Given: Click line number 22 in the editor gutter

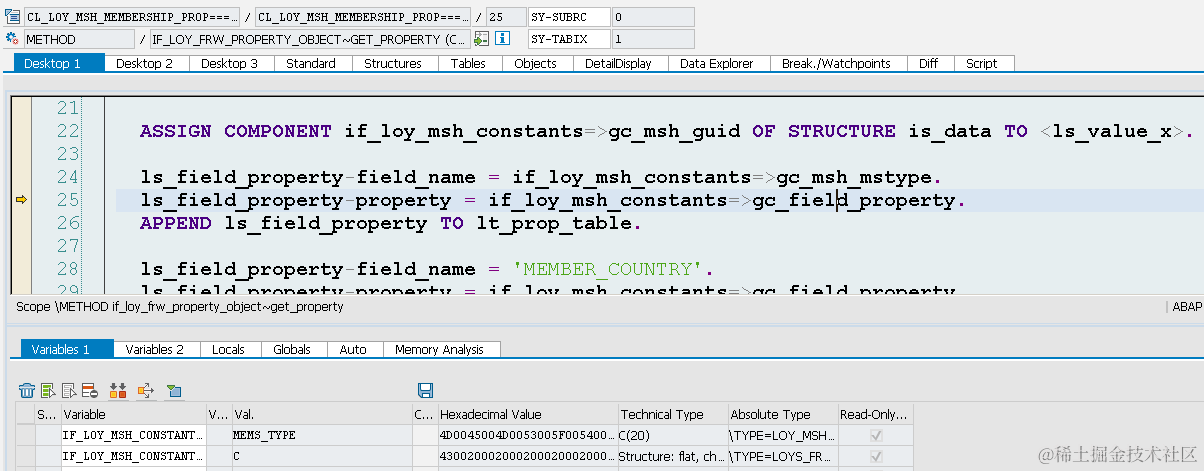Looking at the screenshot, I should [67, 131].
